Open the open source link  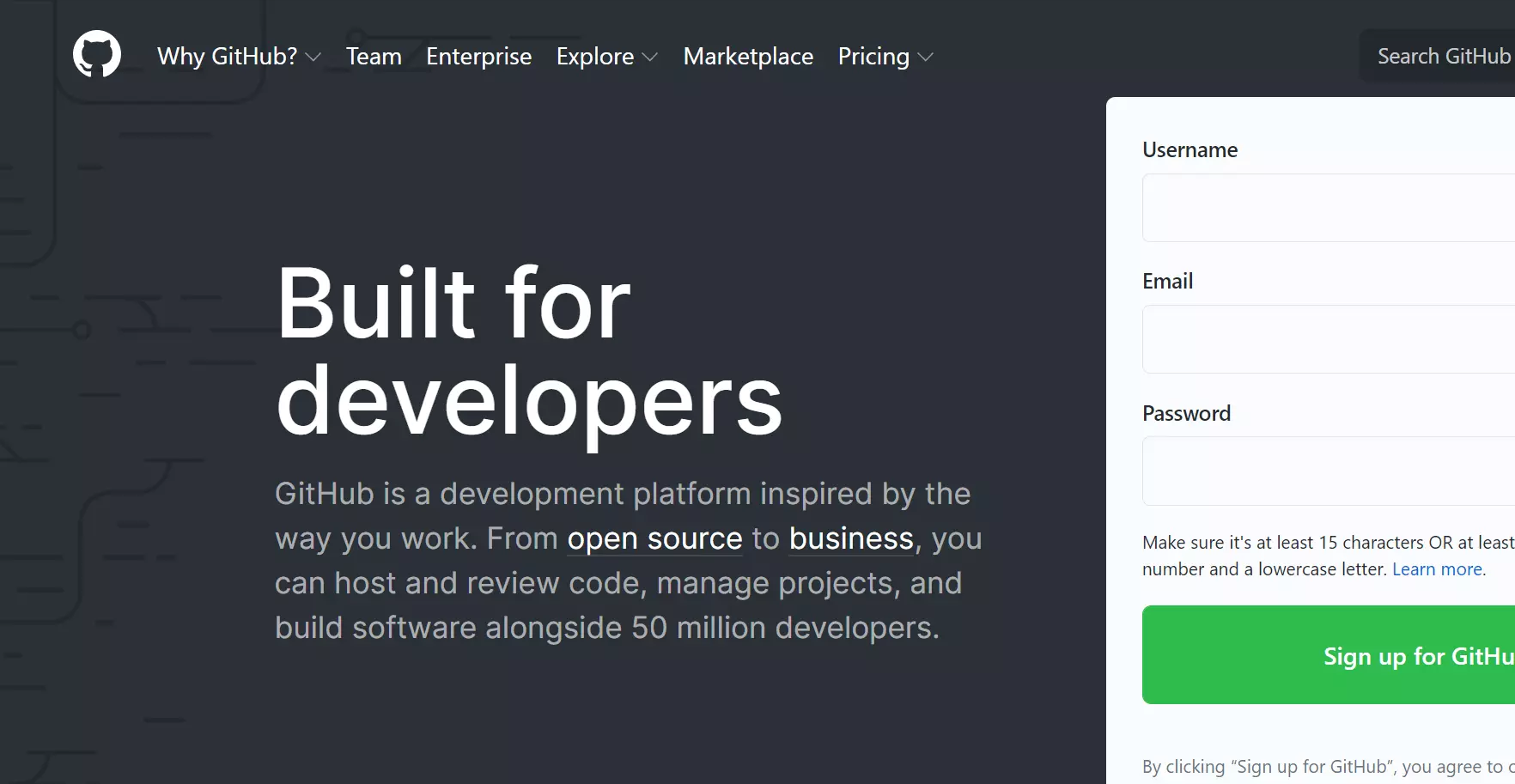pos(654,539)
